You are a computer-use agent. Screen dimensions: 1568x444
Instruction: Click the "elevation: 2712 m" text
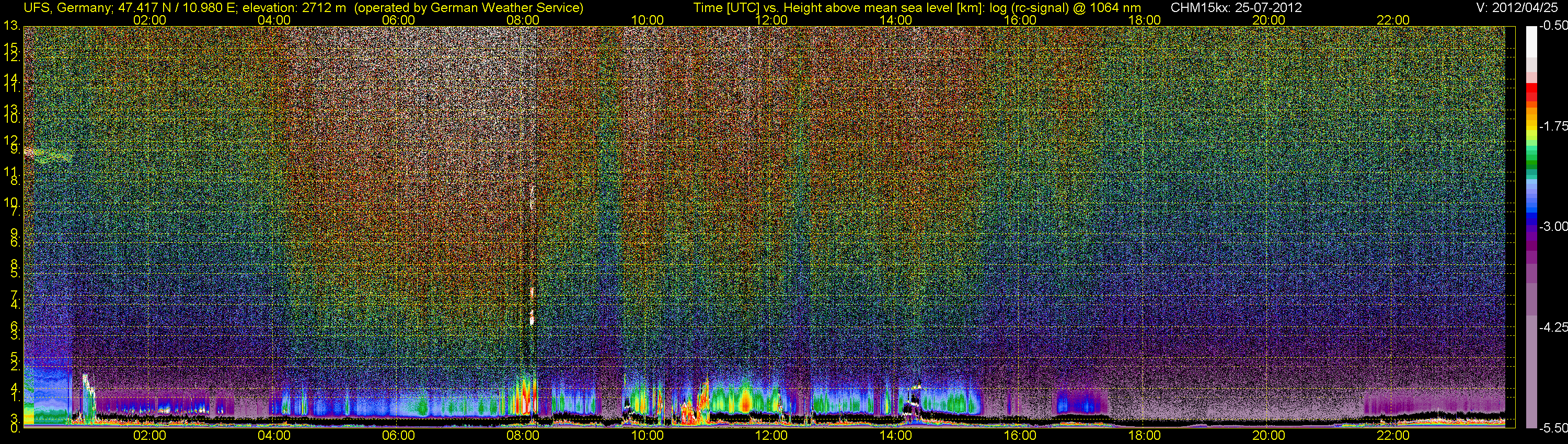[294, 8]
